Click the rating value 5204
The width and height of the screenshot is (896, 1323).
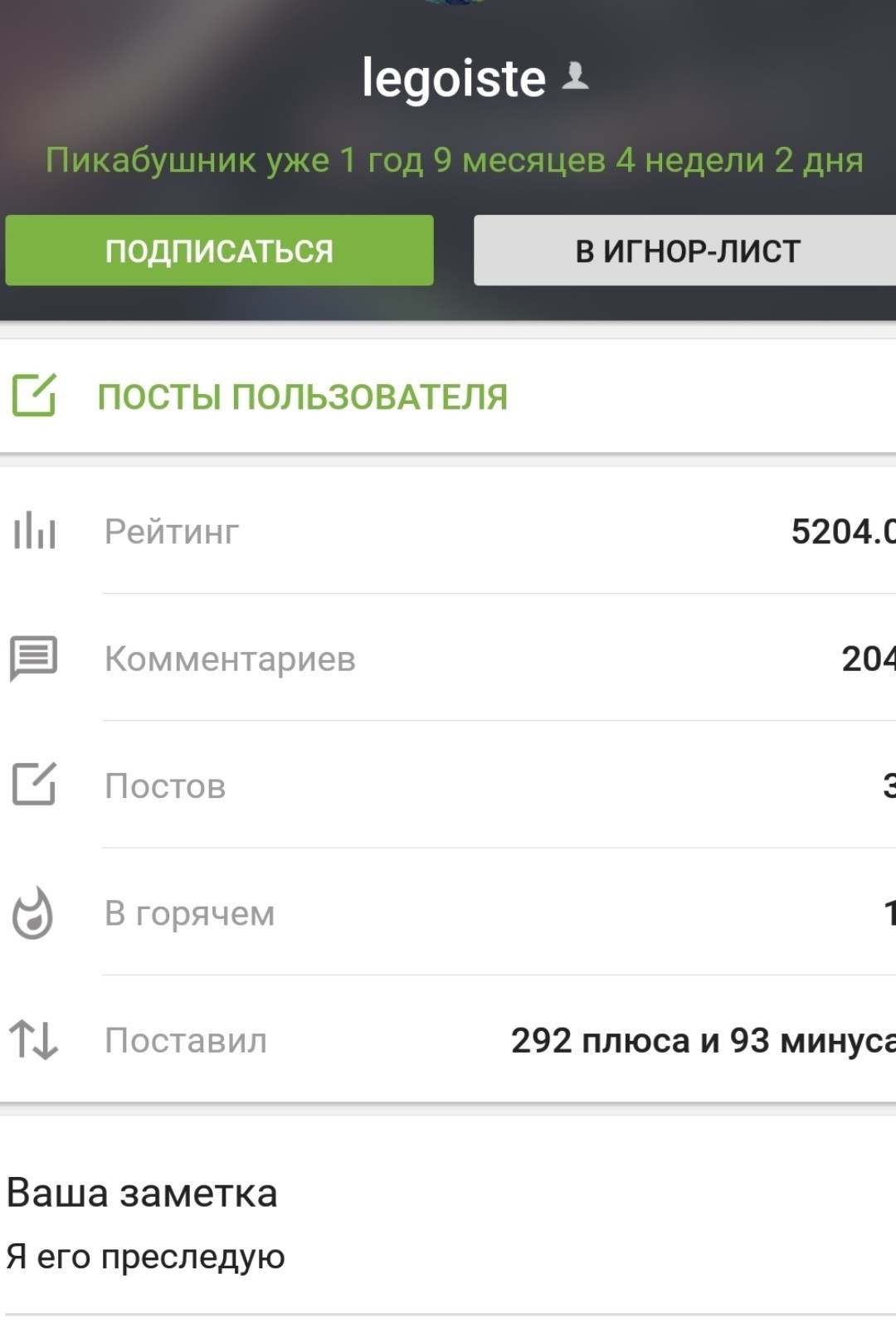[x=842, y=532]
